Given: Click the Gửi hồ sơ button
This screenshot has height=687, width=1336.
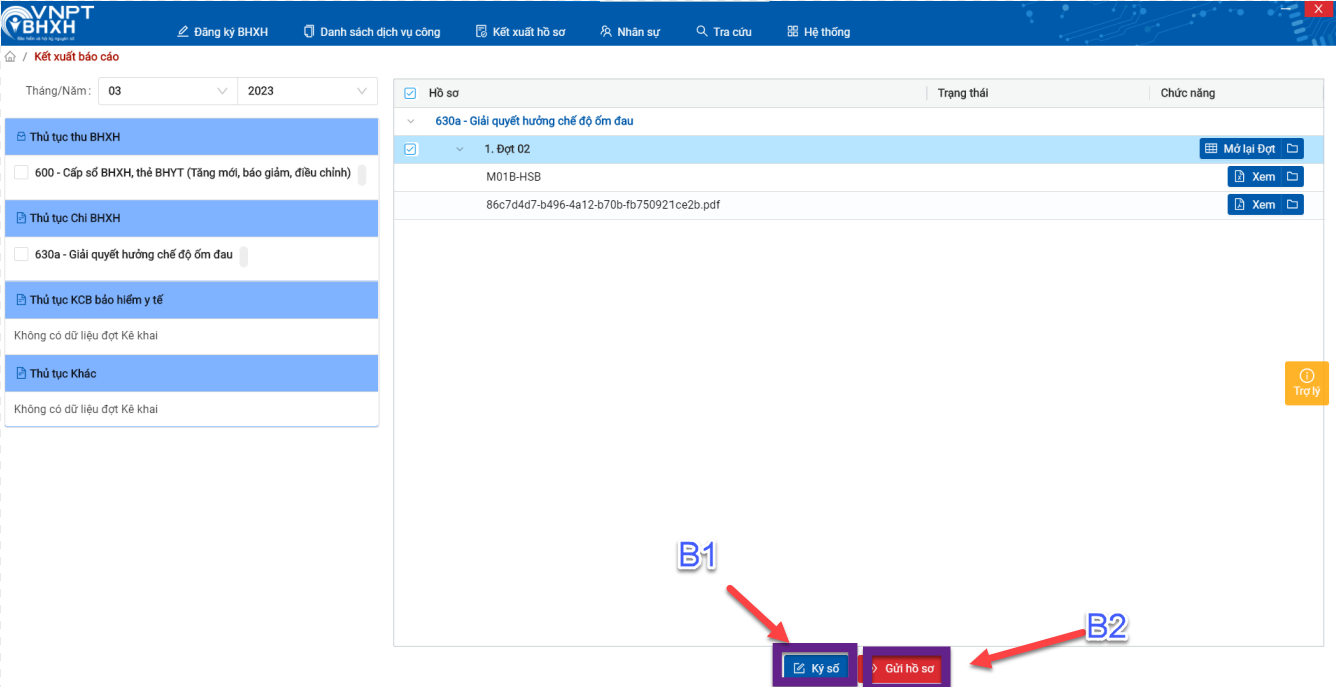Looking at the screenshot, I should coord(906,668).
